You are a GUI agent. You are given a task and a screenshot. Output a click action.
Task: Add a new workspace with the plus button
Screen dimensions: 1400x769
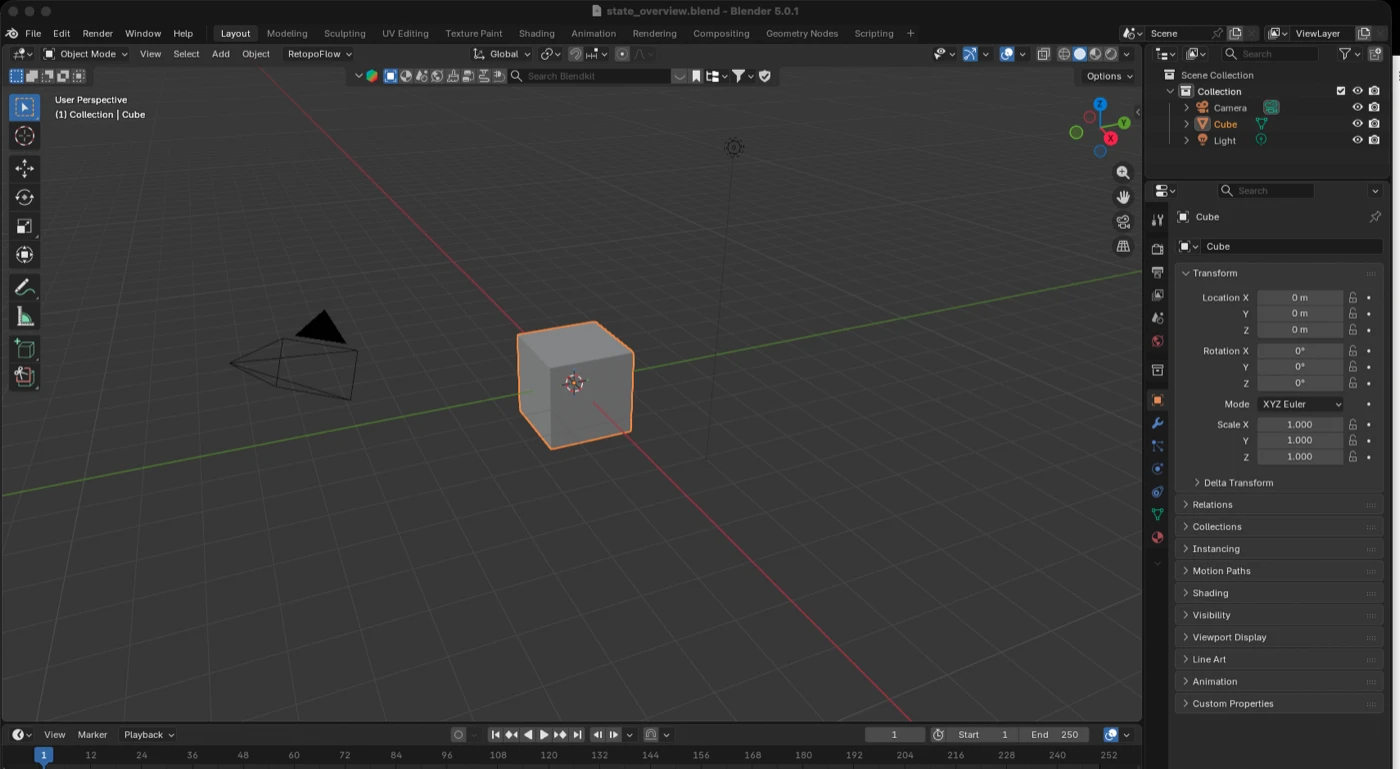910,33
